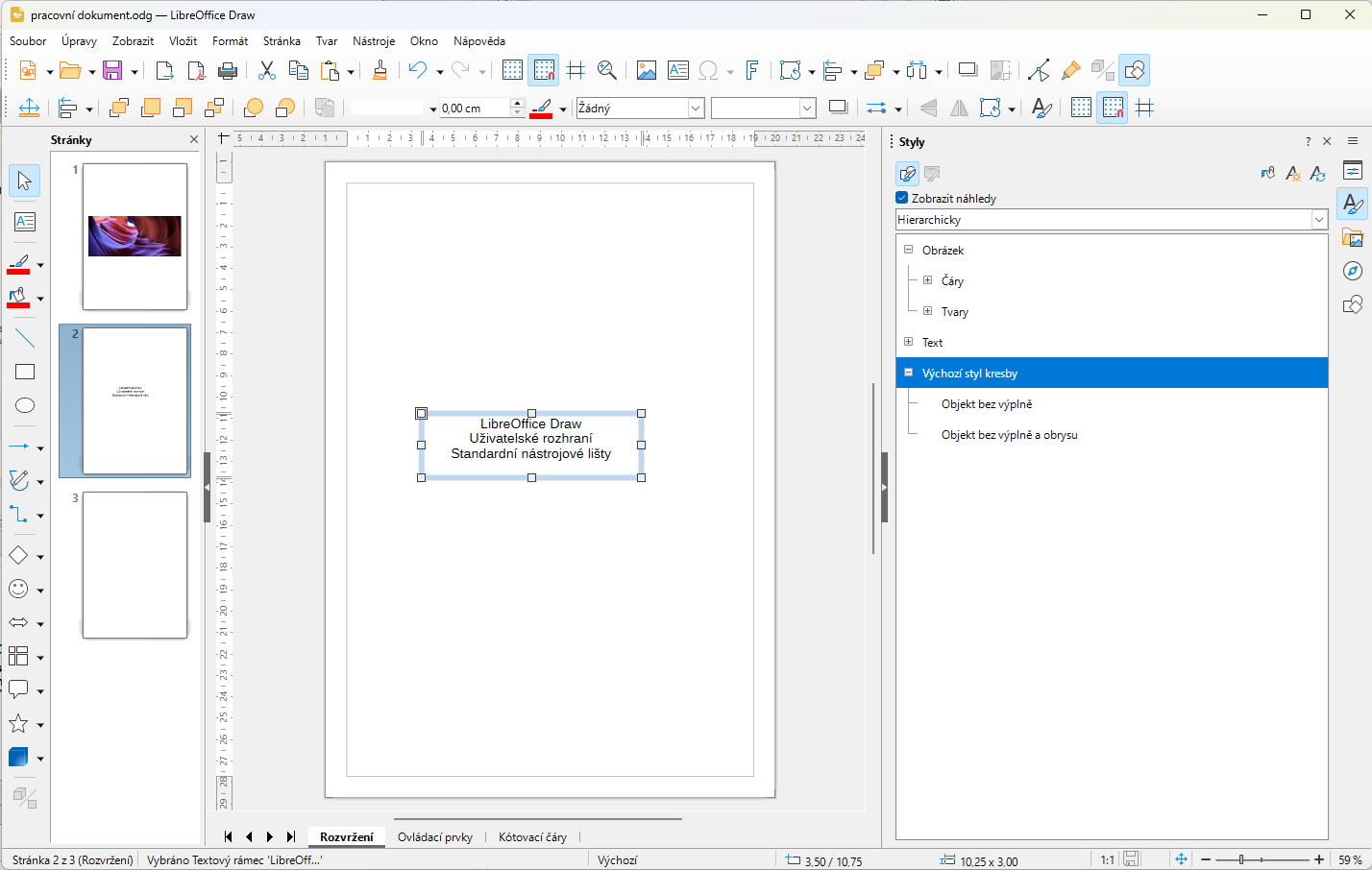Open the Properties deck in the sidebar
Image resolution: width=1372 pixels, height=870 pixels.
(1353, 170)
